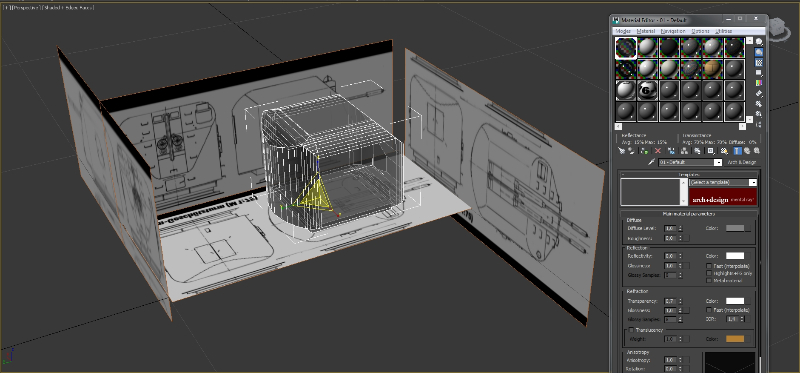This screenshot has height=373, width=800.
Task: Select the billiard ball 6 material slot
Action: [x=647, y=90]
